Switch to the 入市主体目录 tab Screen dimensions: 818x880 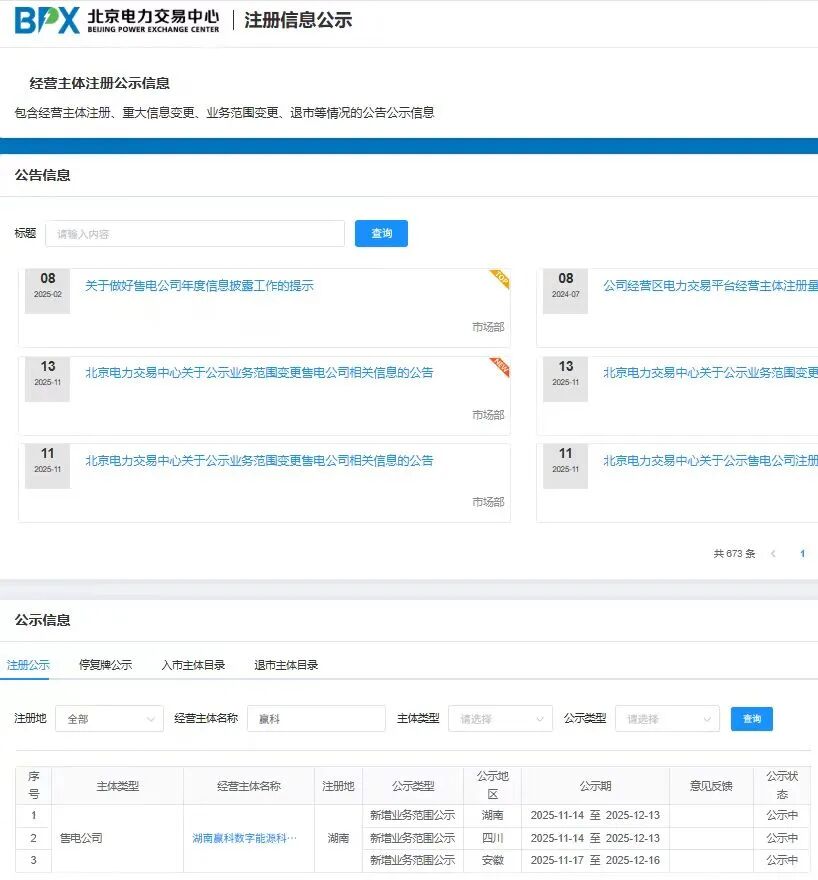tap(193, 665)
